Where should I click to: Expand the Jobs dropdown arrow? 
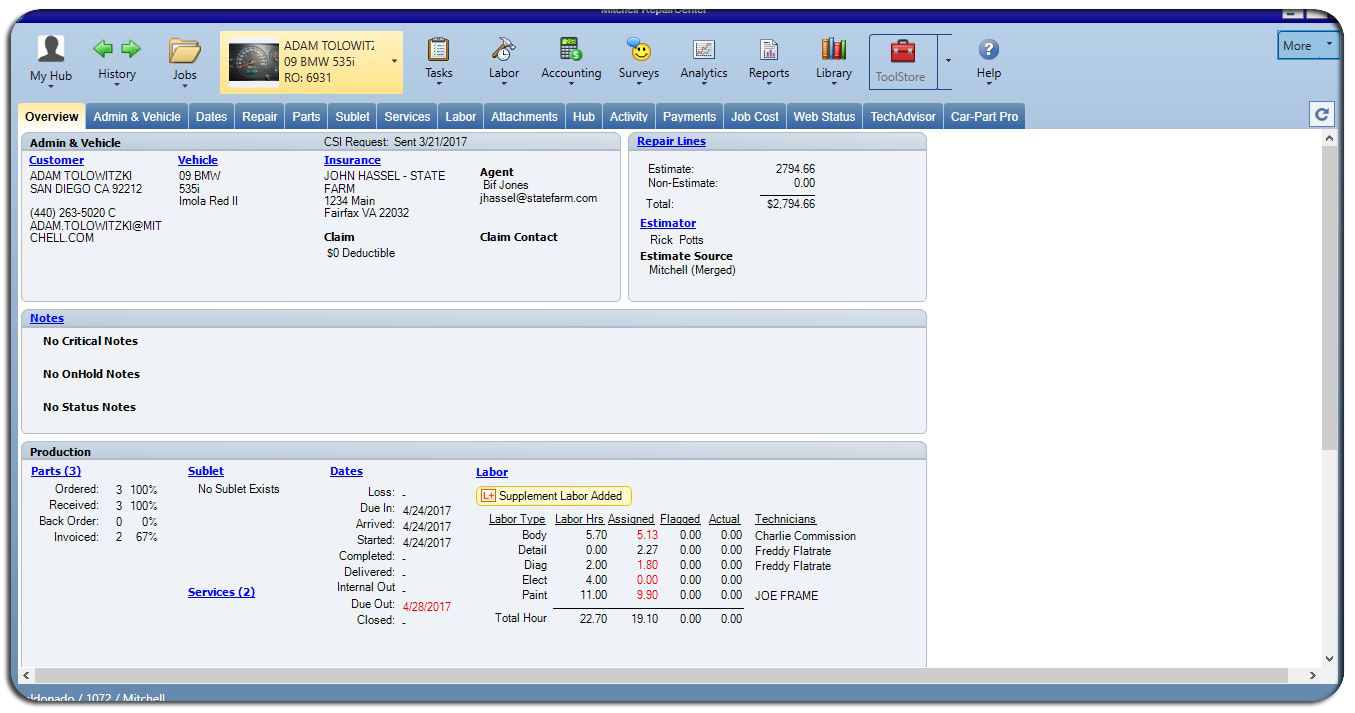pyautogui.click(x=185, y=87)
